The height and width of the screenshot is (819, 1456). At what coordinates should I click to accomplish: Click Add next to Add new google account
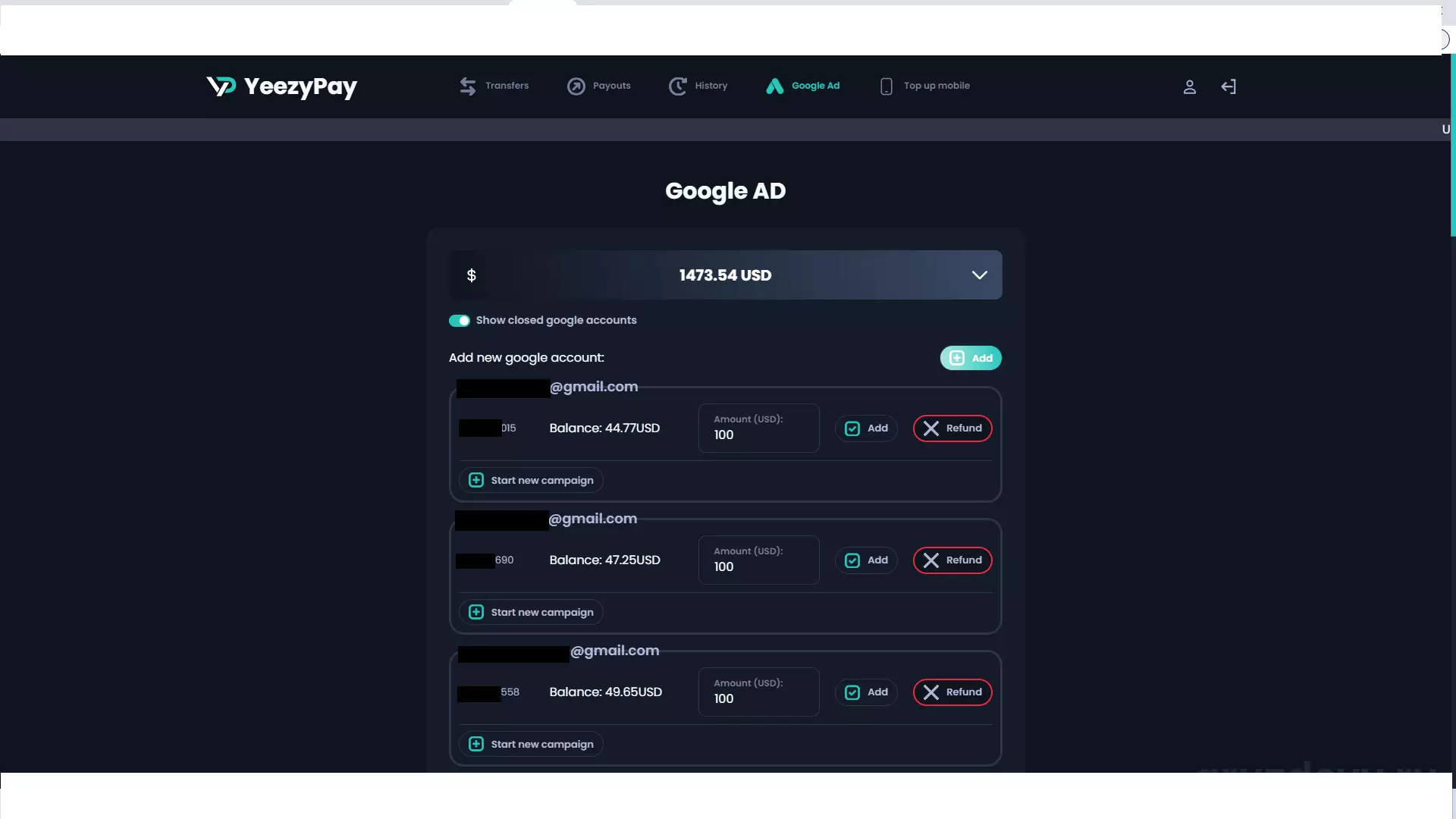tap(971, 358)
